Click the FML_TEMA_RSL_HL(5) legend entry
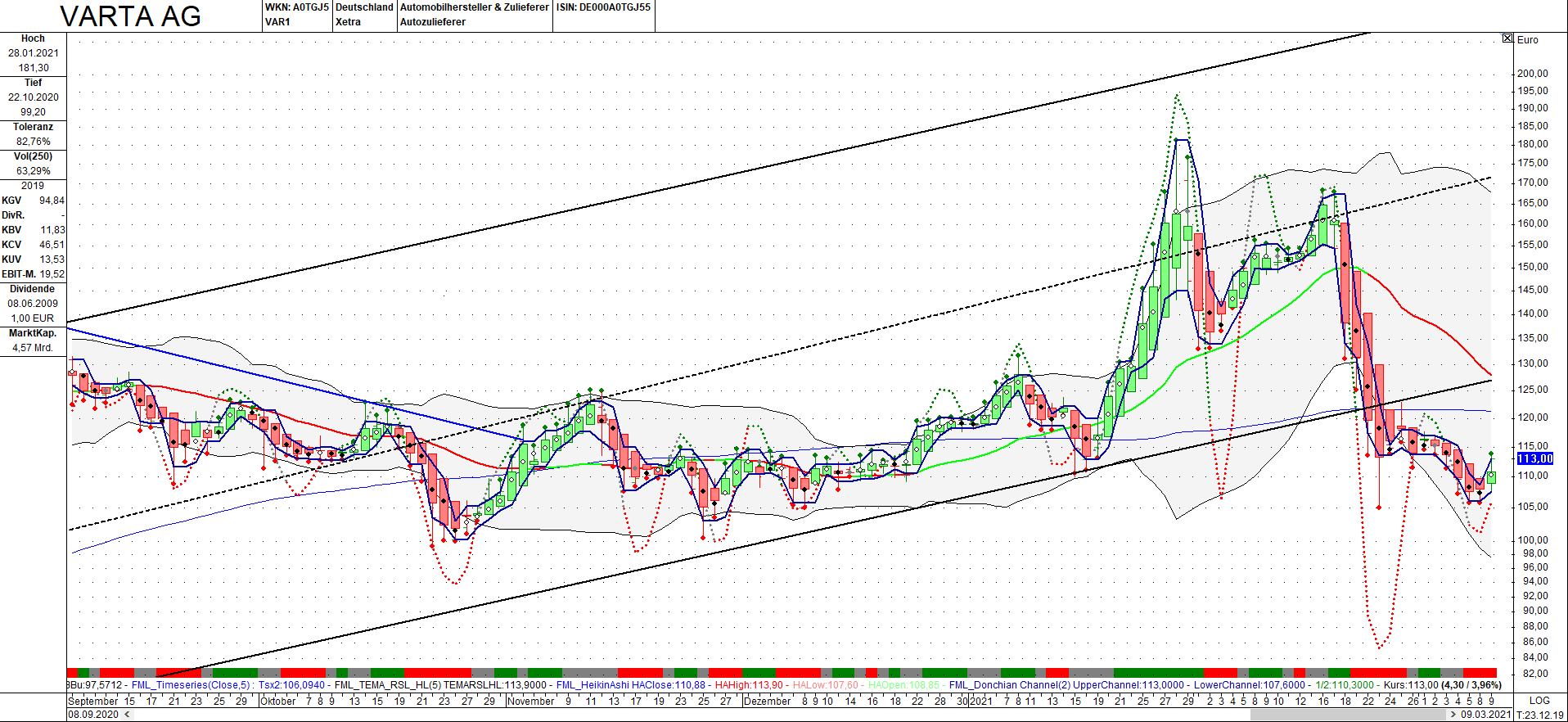Viewport: 1568px width, 722px height. click(387, 685)
